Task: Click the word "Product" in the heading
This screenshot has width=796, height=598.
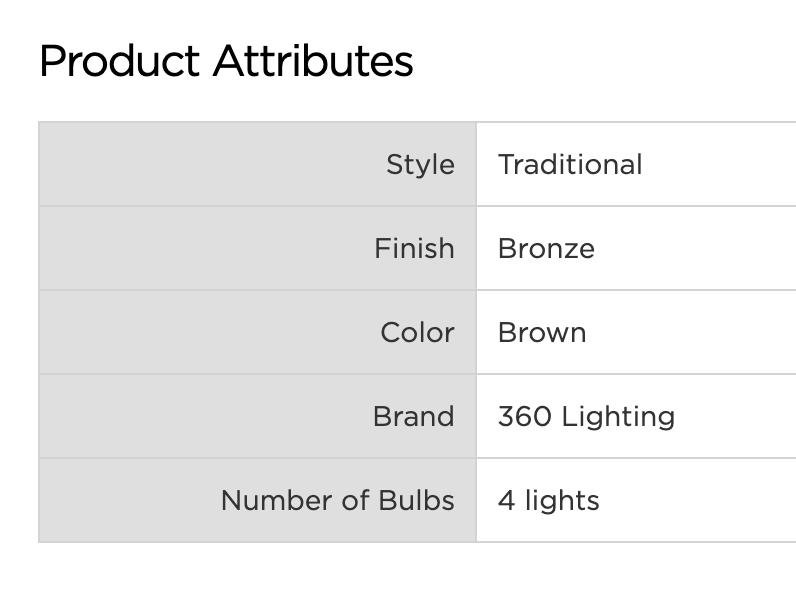Action: click(x=119, y=61)
